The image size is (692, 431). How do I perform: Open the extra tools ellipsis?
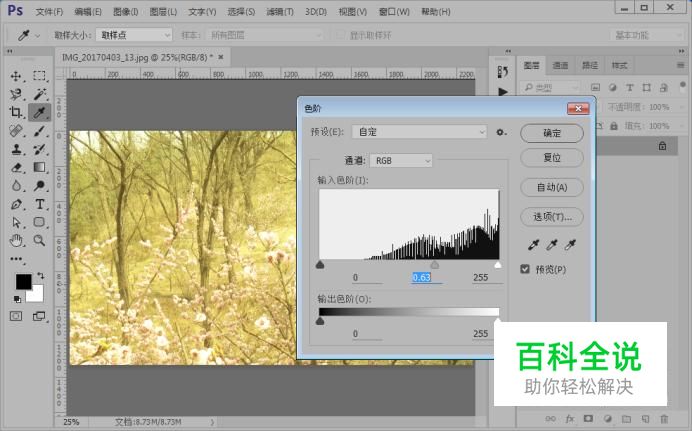point(16,259)
